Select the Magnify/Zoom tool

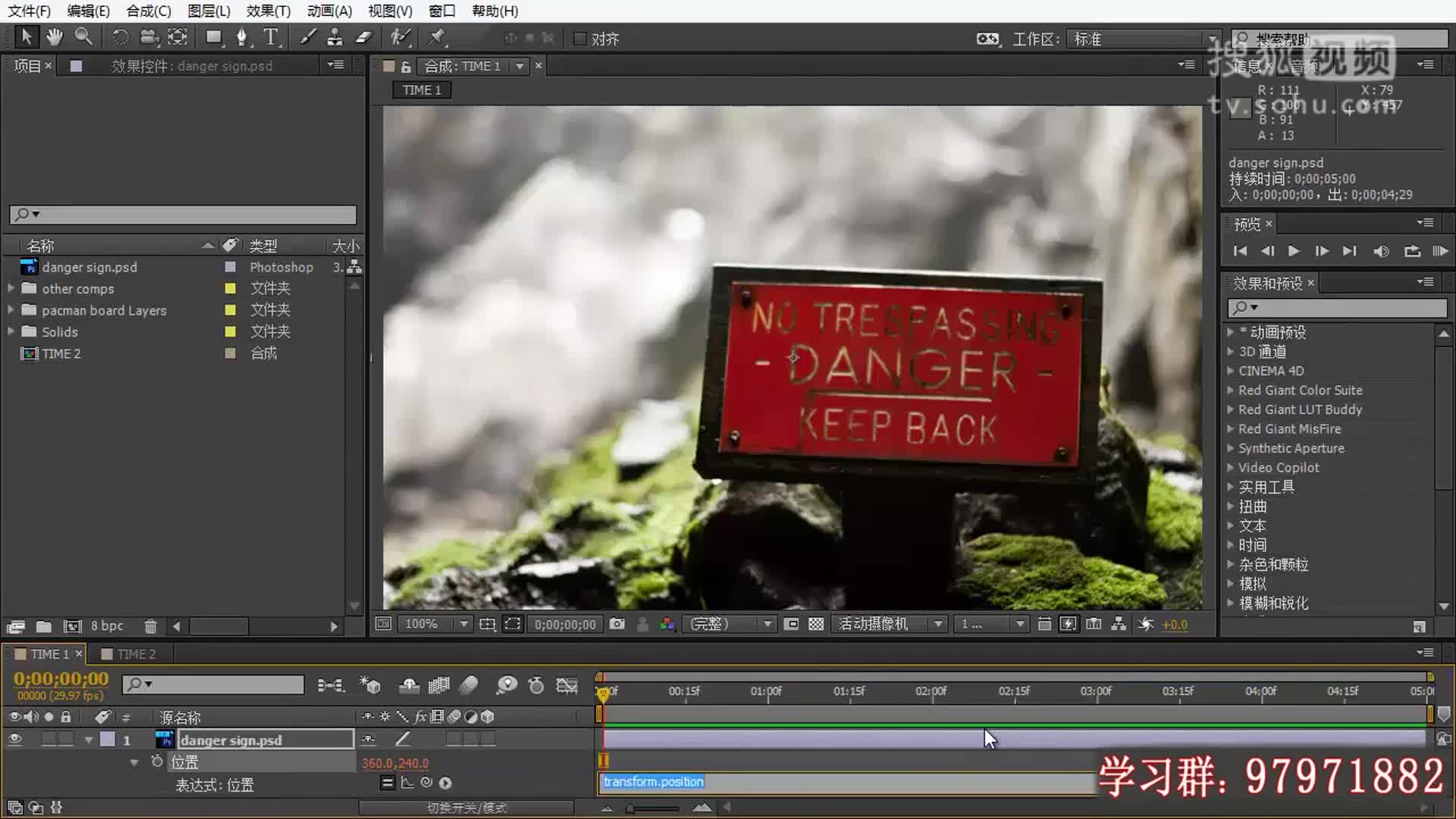[x=84, y=37]
